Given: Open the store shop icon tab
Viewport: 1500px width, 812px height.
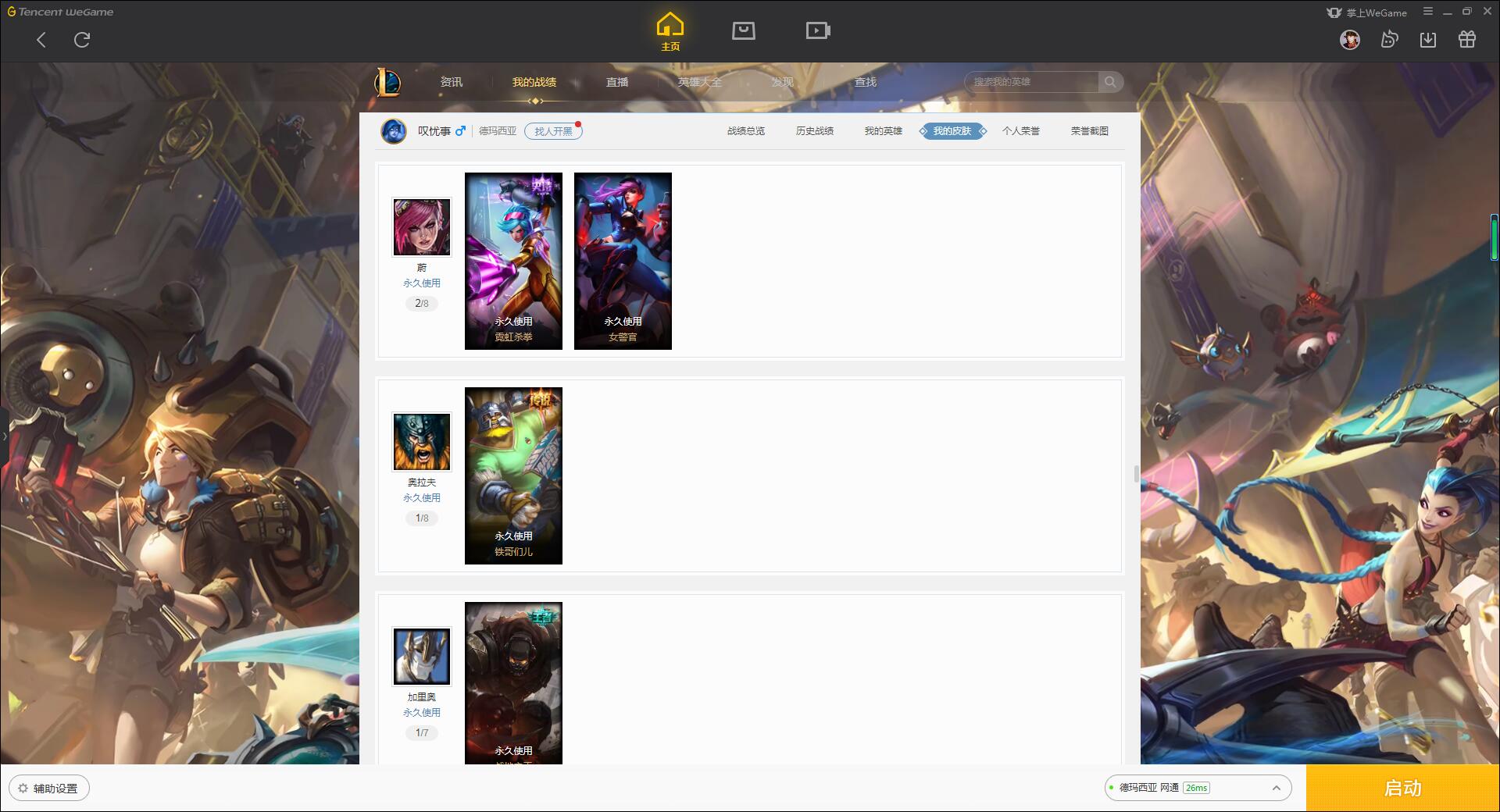Looking at the screenshot, I should (x=744, y=30).
